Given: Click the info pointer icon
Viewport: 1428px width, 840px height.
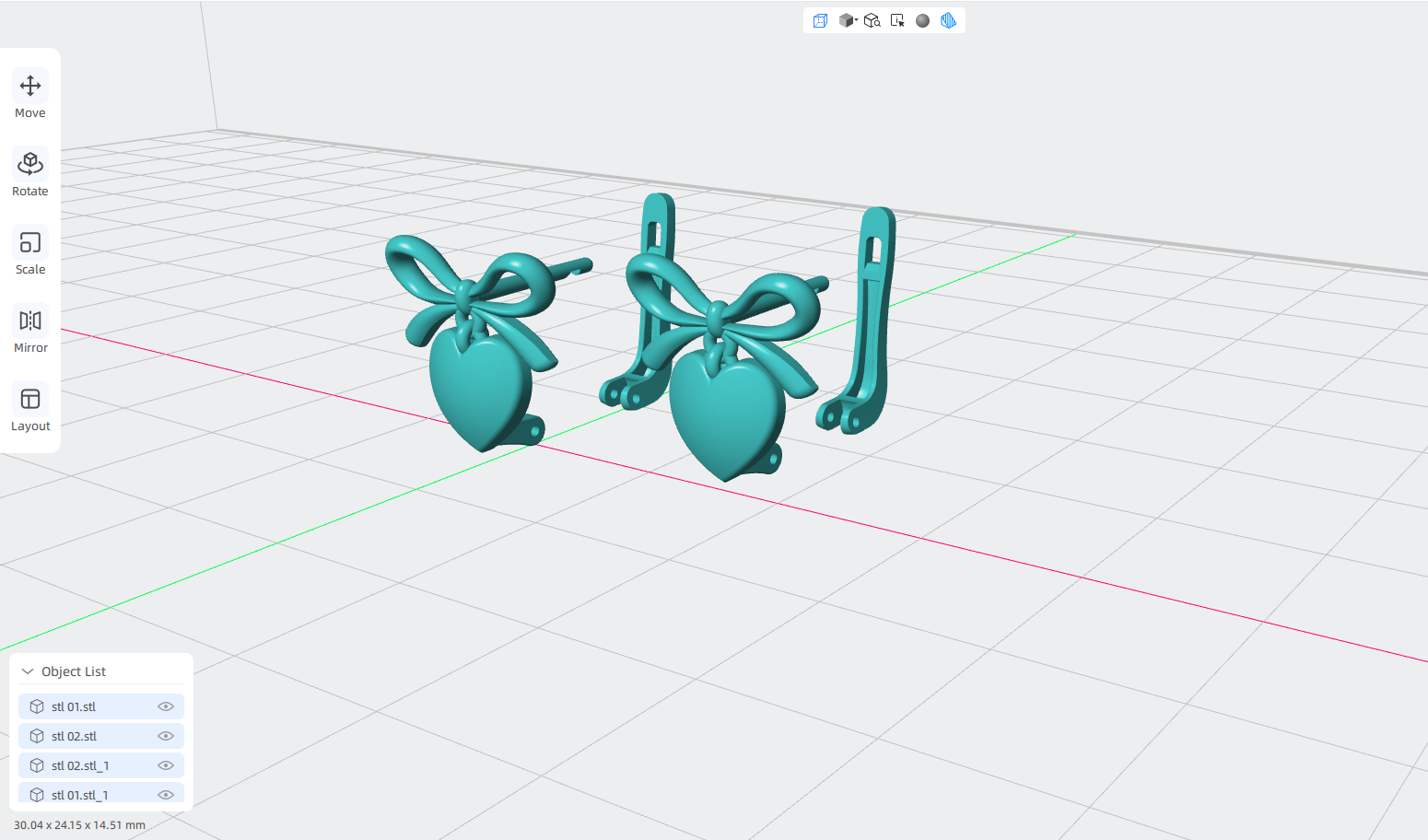Looking at the screenshot, I should 897,20.
